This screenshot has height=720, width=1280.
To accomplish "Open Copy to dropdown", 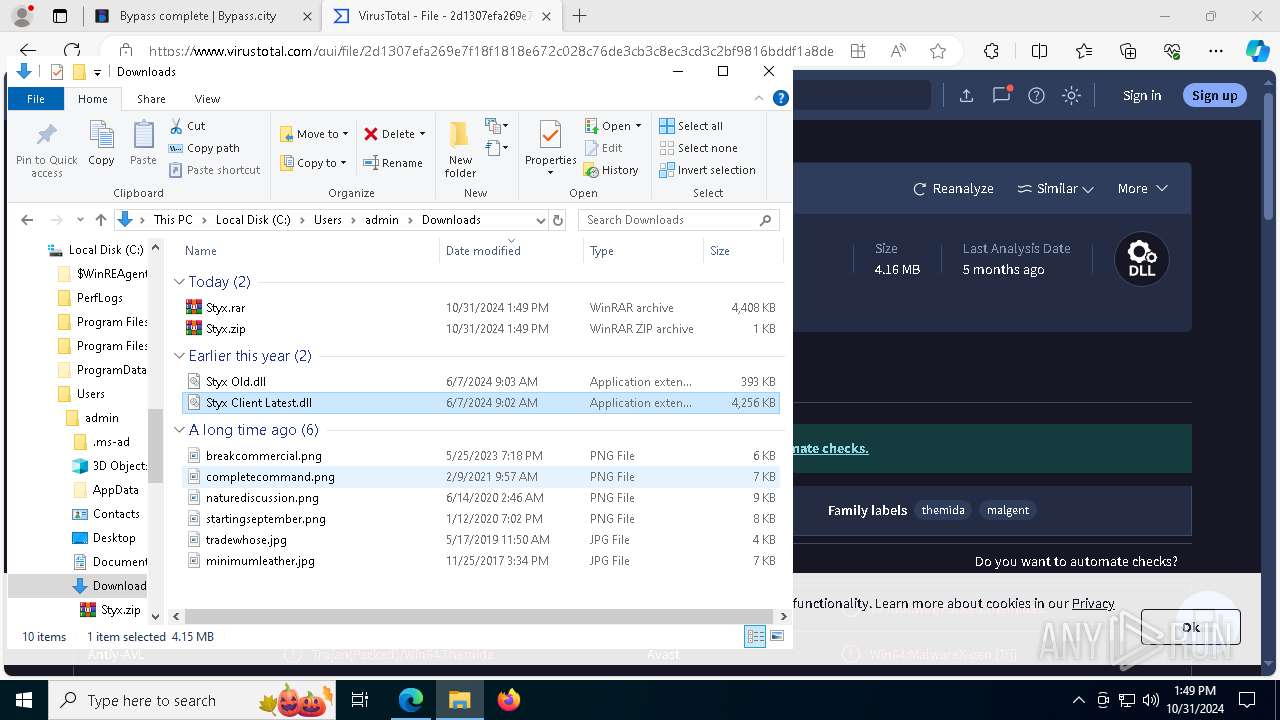I will [313, 163].
